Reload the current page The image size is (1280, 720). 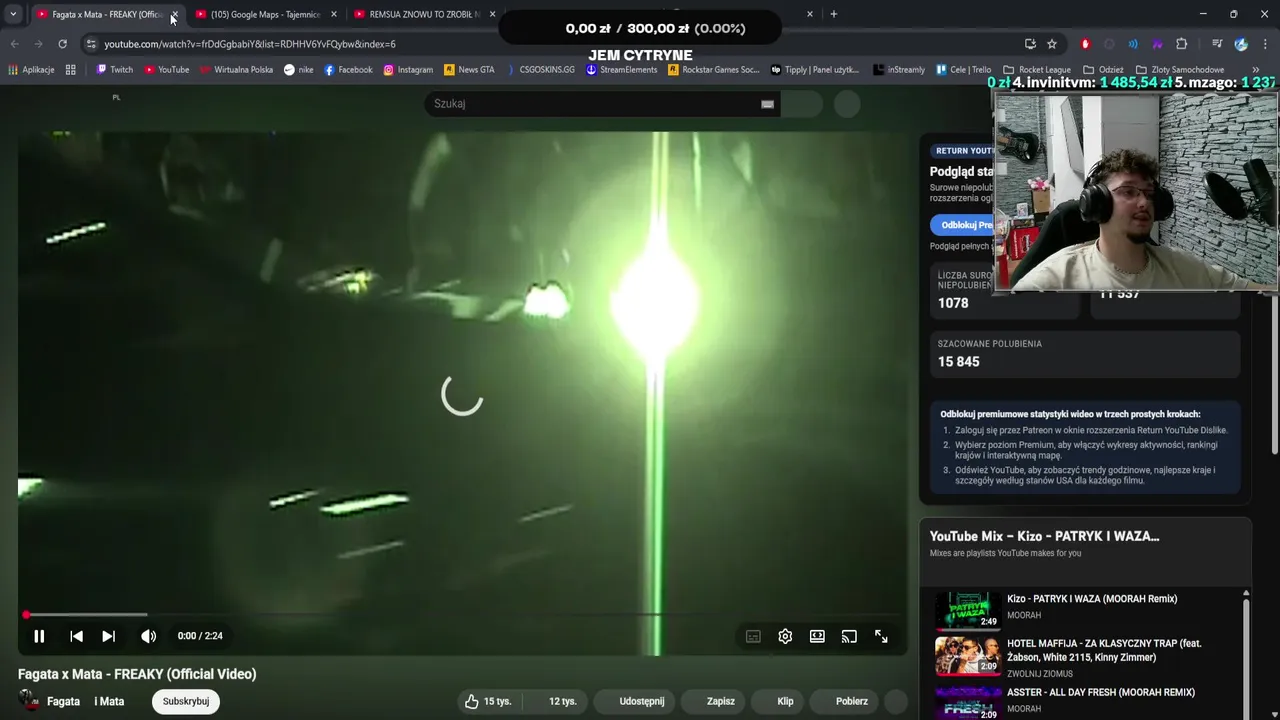click(x=62, y=44)
